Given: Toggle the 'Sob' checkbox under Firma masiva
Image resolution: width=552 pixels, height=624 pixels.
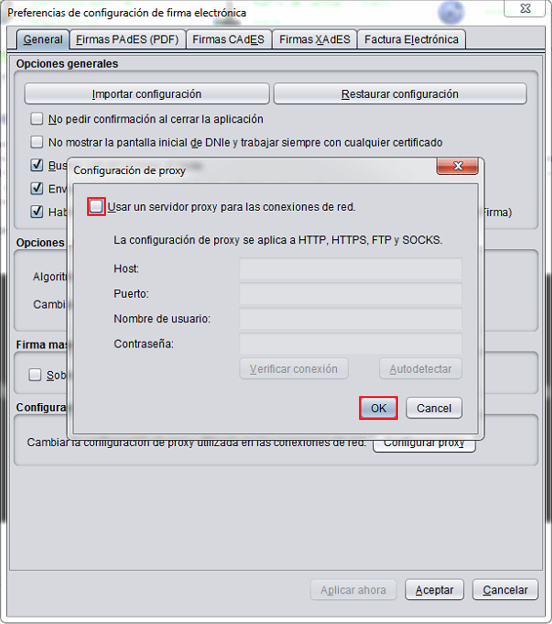Looking at the screenshot, I should tap(35, 374).
